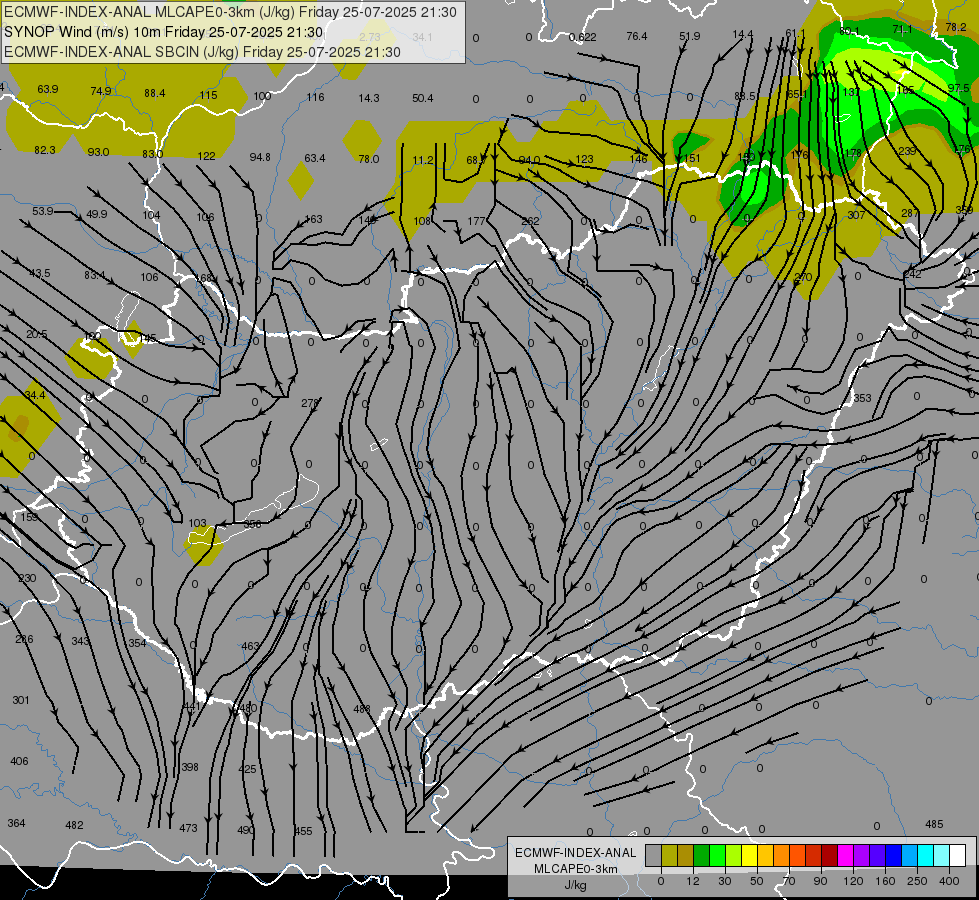Click the map value 406

point(19,761)
